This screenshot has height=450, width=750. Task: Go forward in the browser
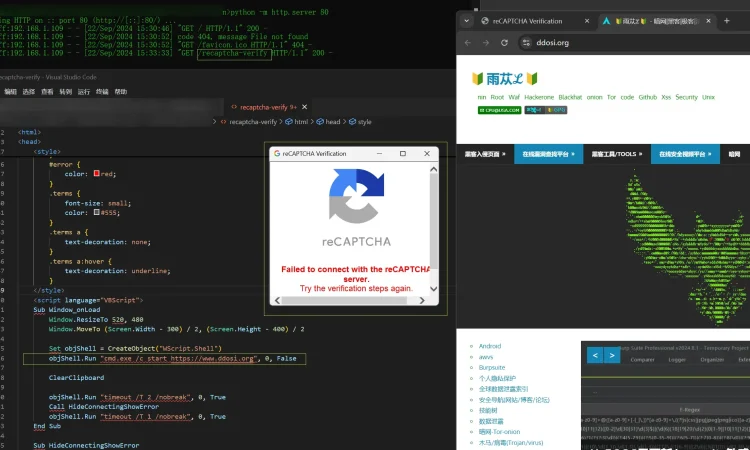486,43
